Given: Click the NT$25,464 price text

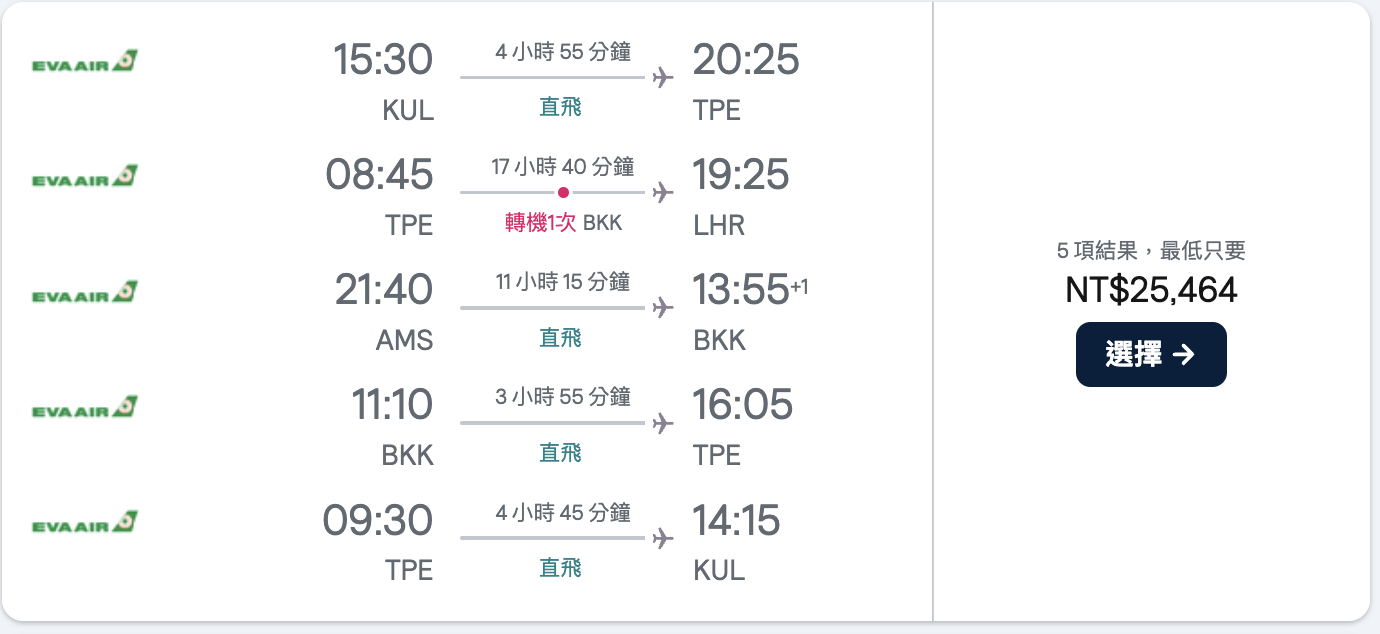Looking at the screenshot, I should click(x=1151, y=290).
